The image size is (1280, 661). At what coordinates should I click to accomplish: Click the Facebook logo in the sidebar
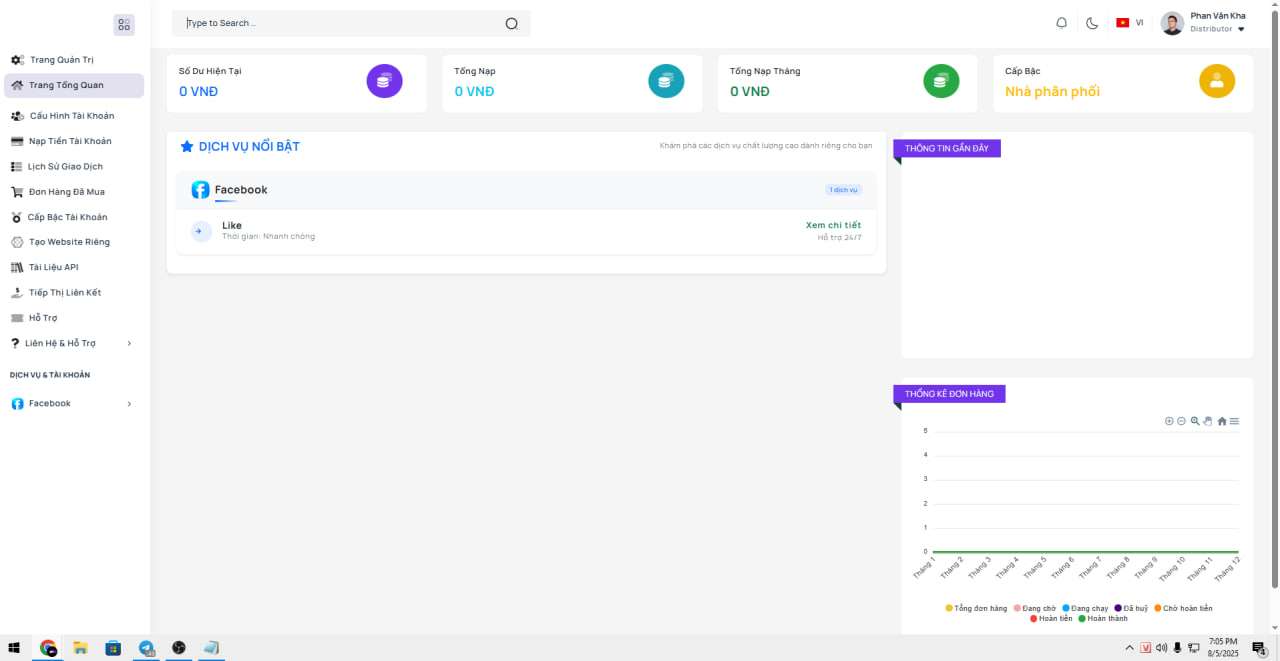[x=17, y=404]
